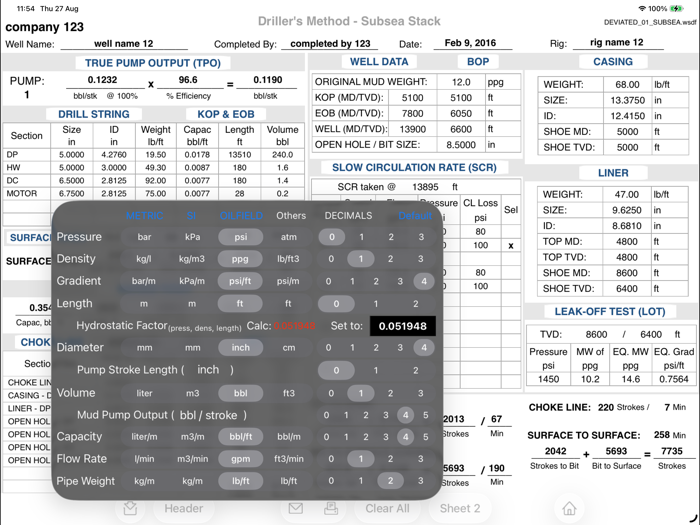Select m3/m as Capacity unit
The width and height of the screenshot is (700, 525).
point(192,437)
